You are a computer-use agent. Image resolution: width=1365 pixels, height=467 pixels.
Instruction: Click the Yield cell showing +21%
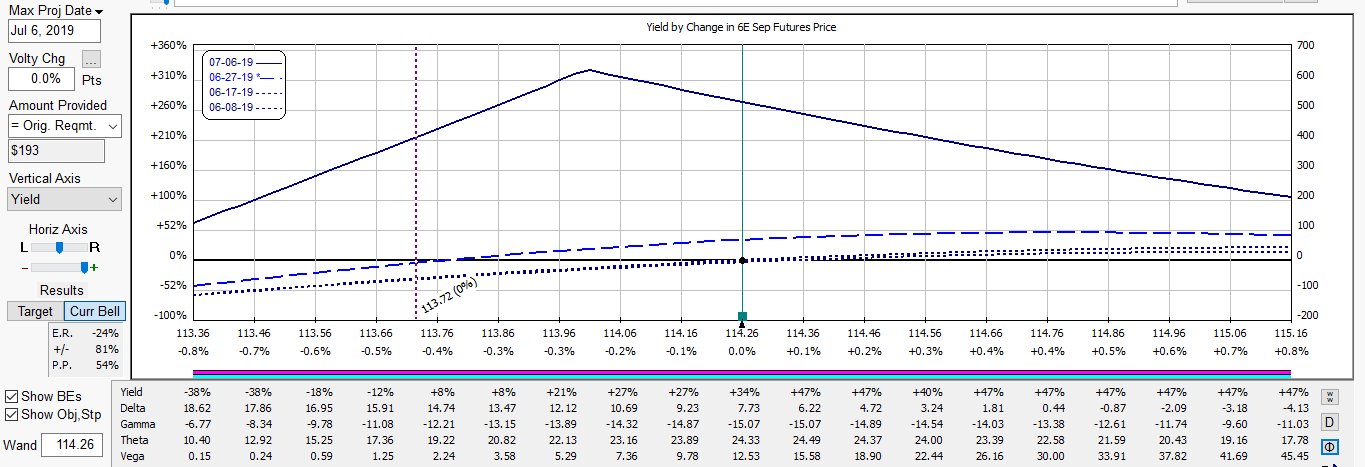coord(560,392)
